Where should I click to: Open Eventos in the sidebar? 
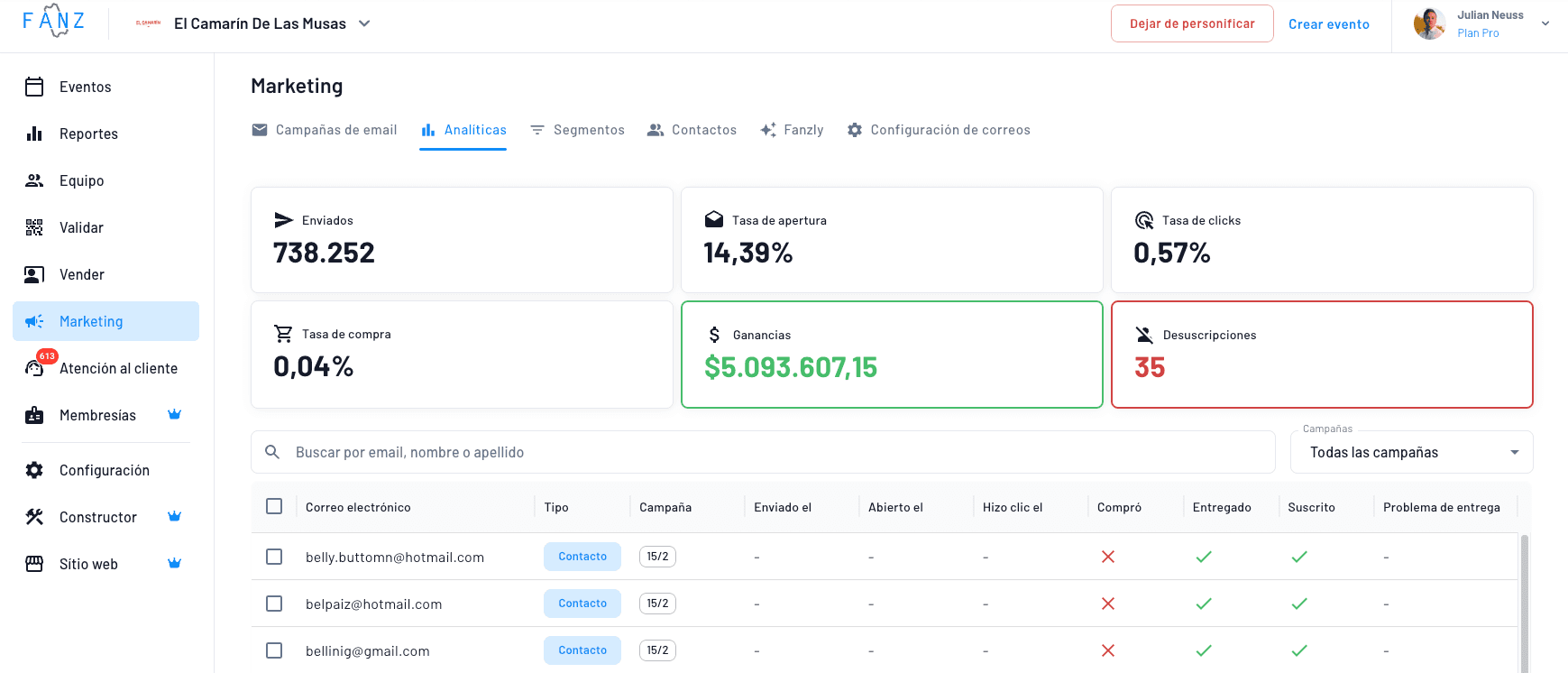click(x=105, y=87)
